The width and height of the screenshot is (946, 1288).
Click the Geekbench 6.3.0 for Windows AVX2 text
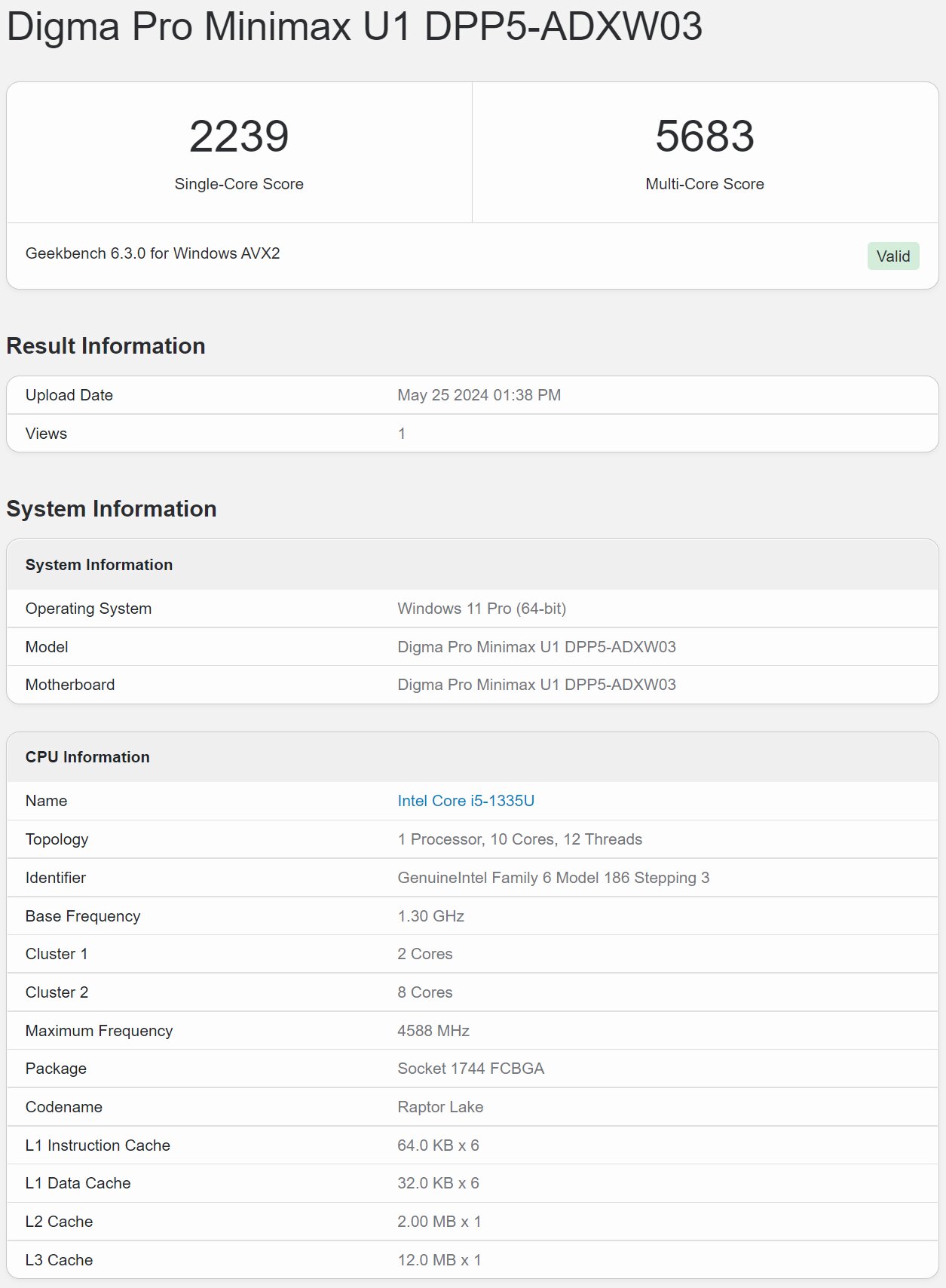[153, 253]
